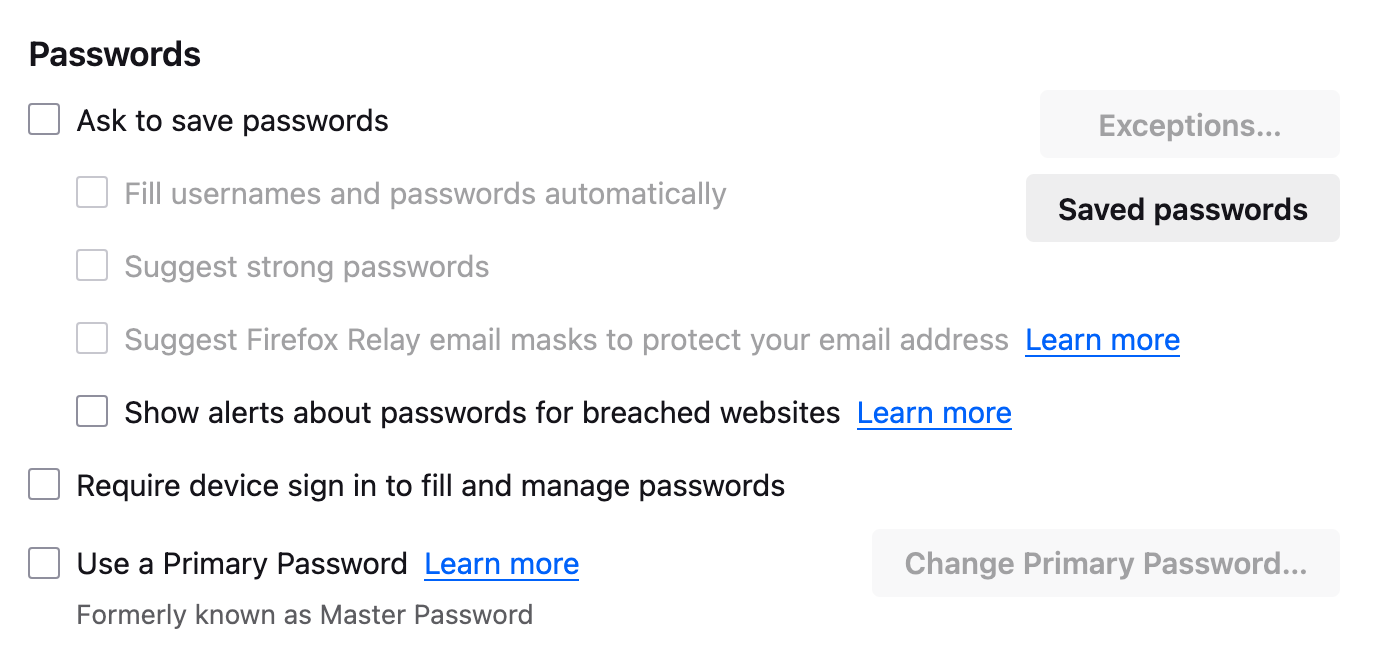1380x656 pixels.
Task: Open Learn more link for Firefox Relay
Action: 1102,340
